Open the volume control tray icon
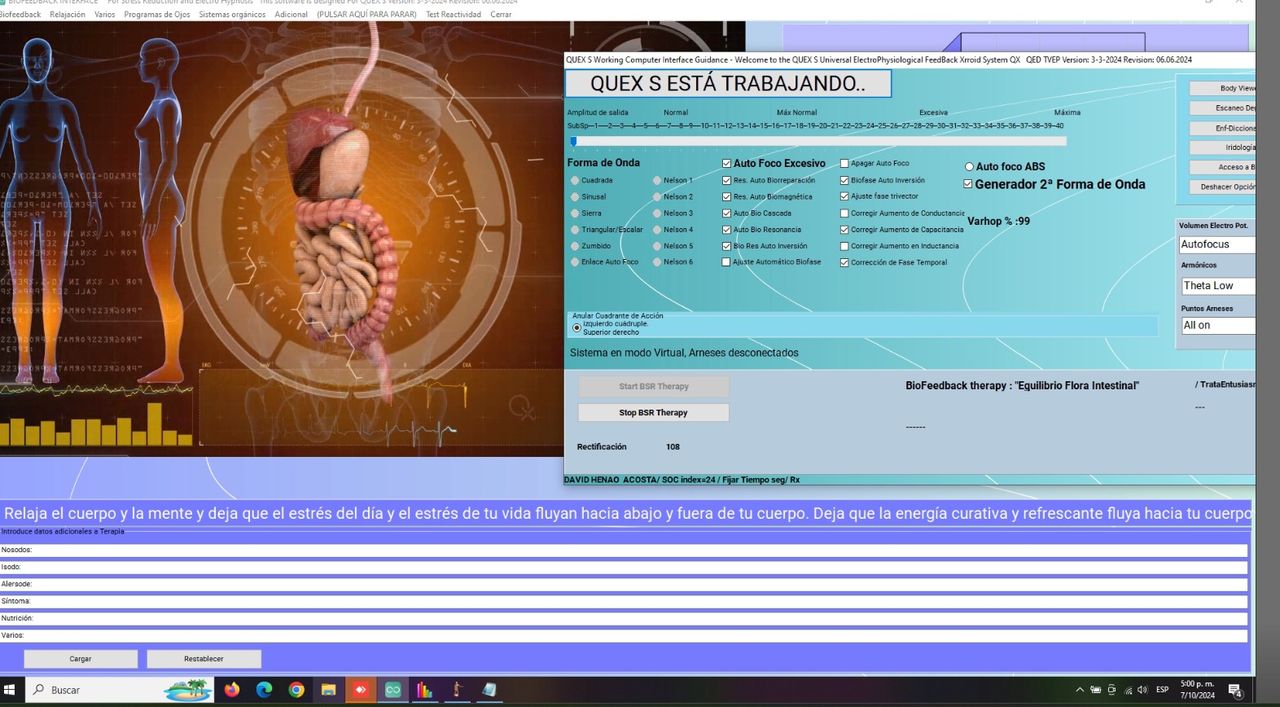Screen dimensions: 1280x707 point(1142,690)
